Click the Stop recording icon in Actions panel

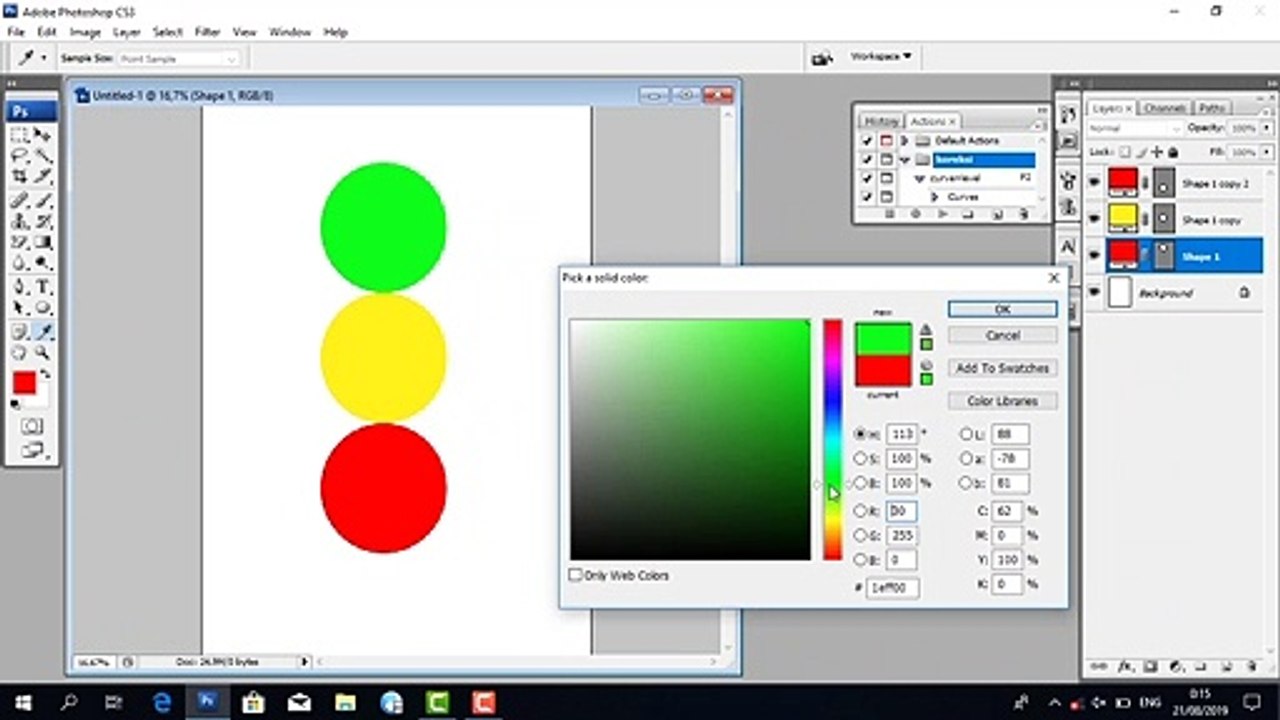pyautogui.click(x=888, y=214)
